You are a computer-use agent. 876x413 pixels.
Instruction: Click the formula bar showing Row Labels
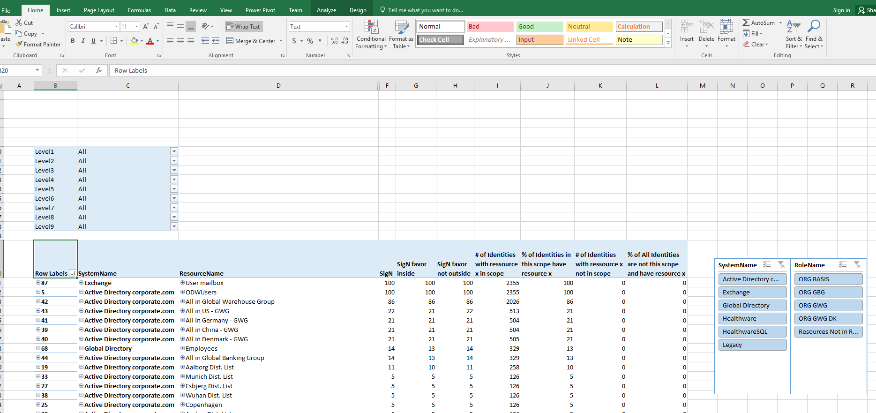point(492,70)
